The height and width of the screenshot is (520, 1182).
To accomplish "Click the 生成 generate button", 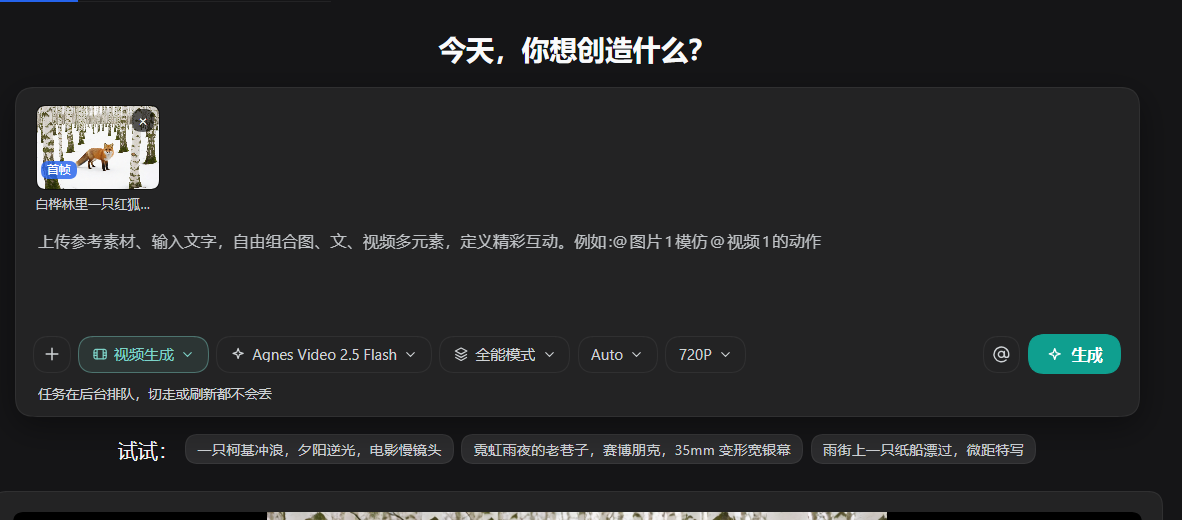I will click(x=1074, y=354).
